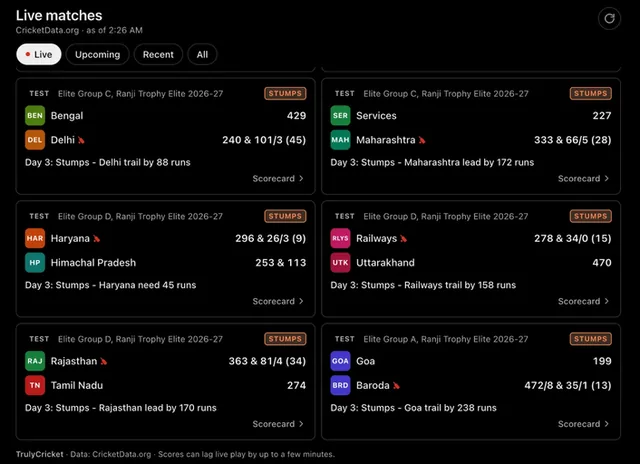Viewport: 640px width, 464px height.
Task: Click STUMPS badge on Bengal match
Action: click(285, 93)
